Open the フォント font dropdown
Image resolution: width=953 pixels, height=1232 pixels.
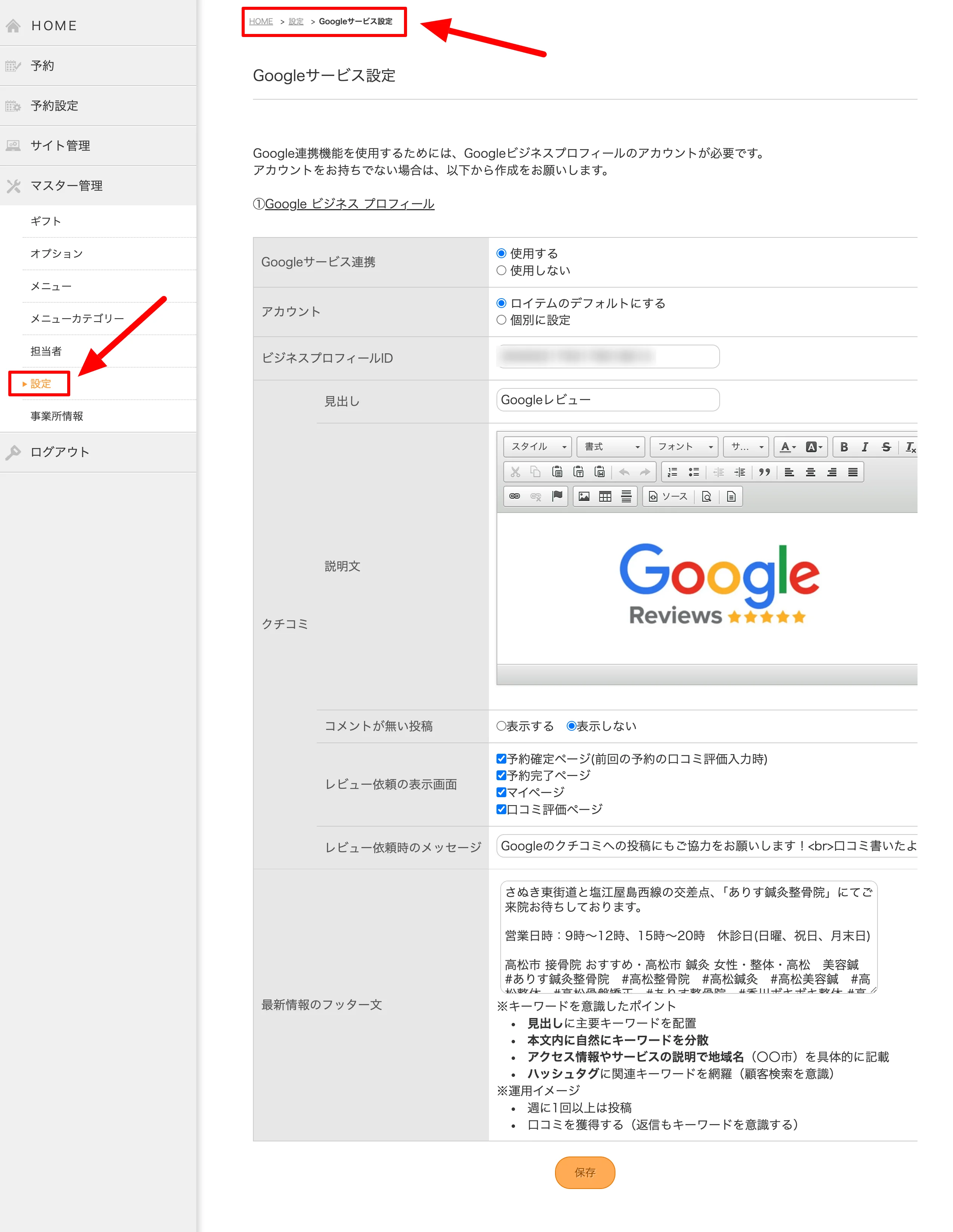tap(684, 446)
